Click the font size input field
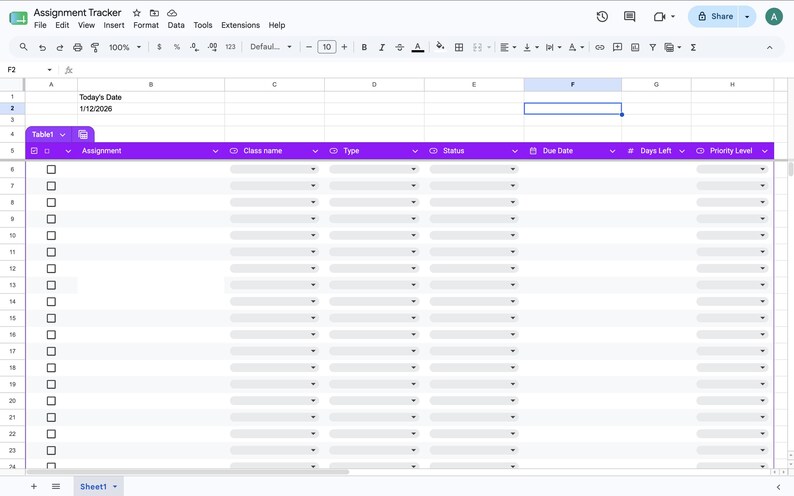The height and width of the screenshot is (496, 794). (x=327, y=47)
